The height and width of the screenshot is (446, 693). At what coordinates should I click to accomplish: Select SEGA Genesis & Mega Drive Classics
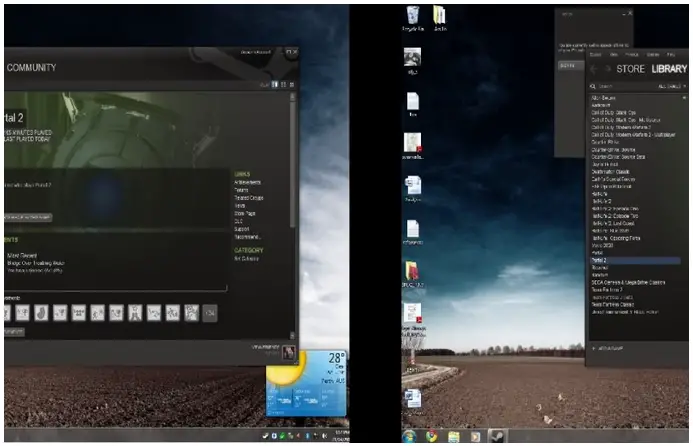point(628,282)
